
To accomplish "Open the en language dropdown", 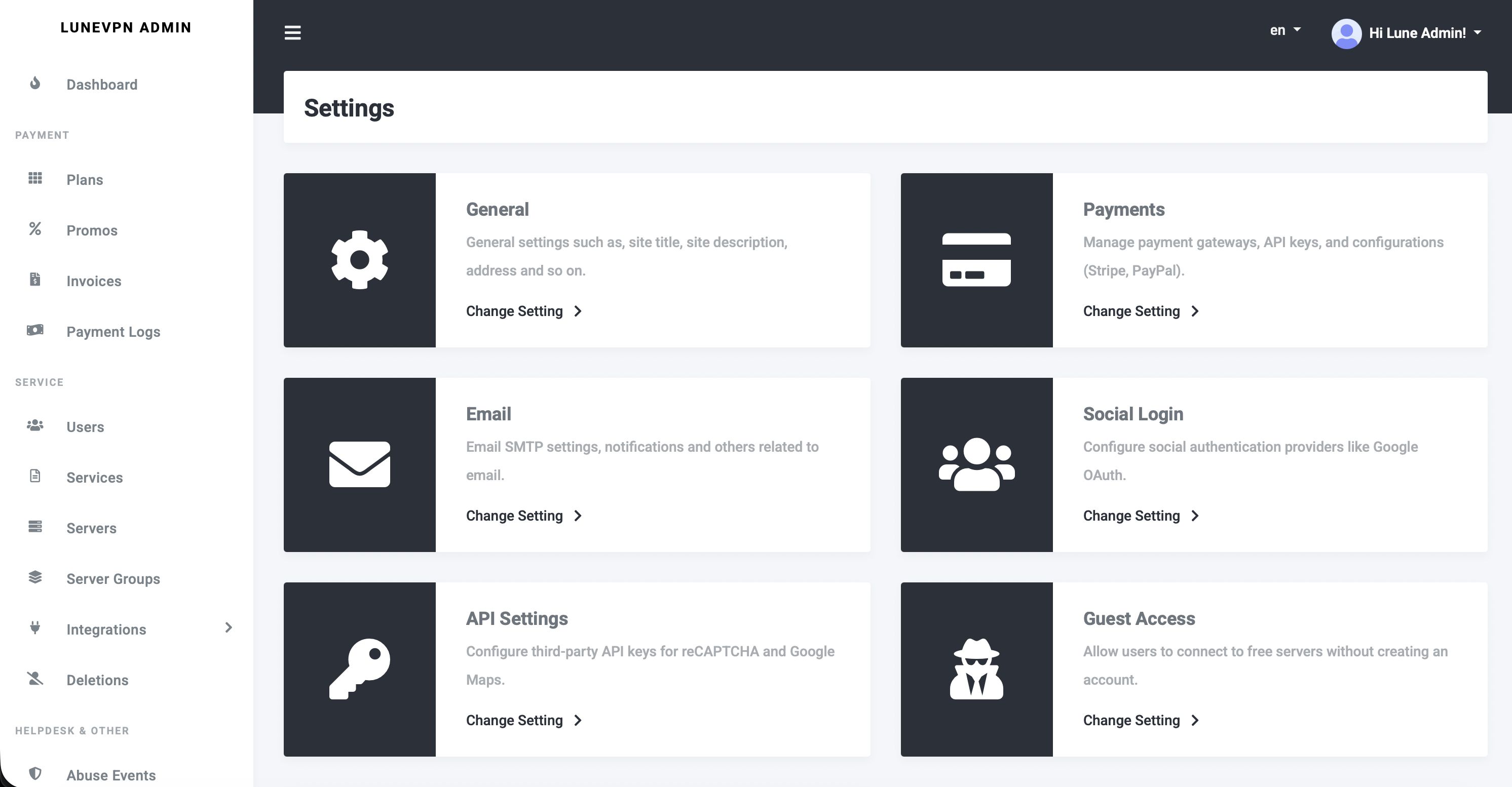I will (x=1285, y=30).
